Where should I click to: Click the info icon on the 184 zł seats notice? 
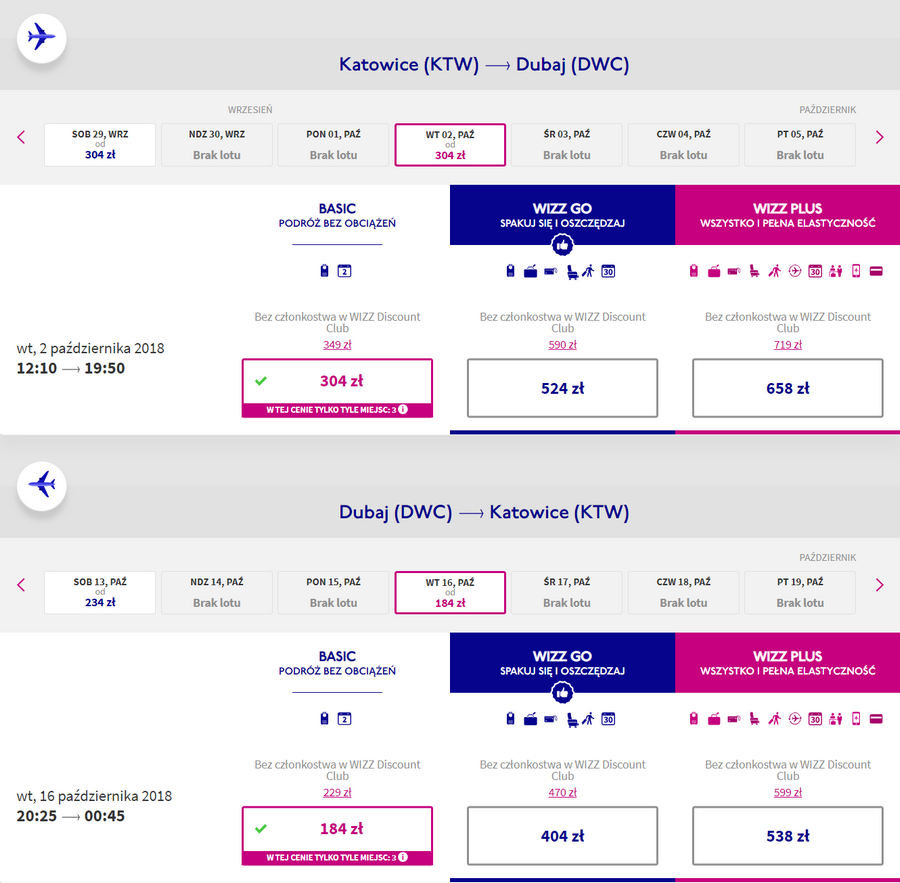click(404, 857)
